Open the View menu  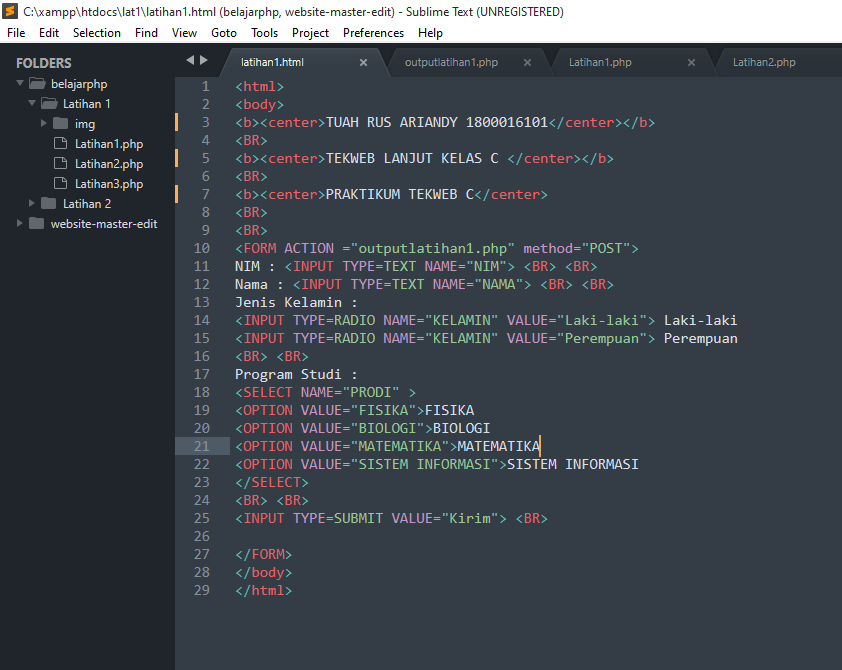[184, 33]
